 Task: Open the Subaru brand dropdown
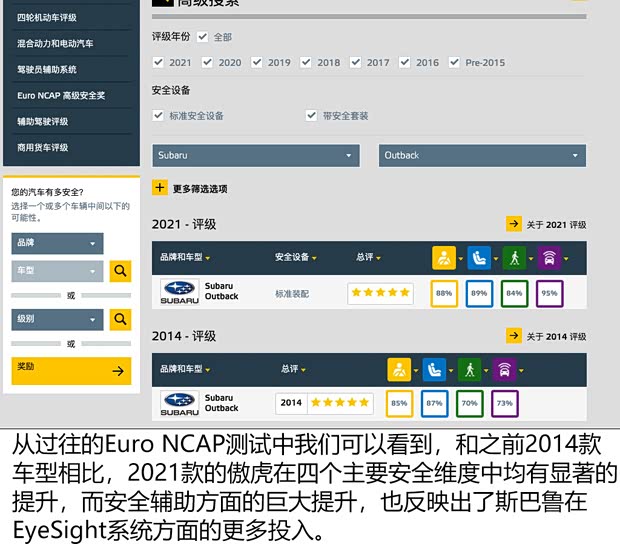(255, 155)
